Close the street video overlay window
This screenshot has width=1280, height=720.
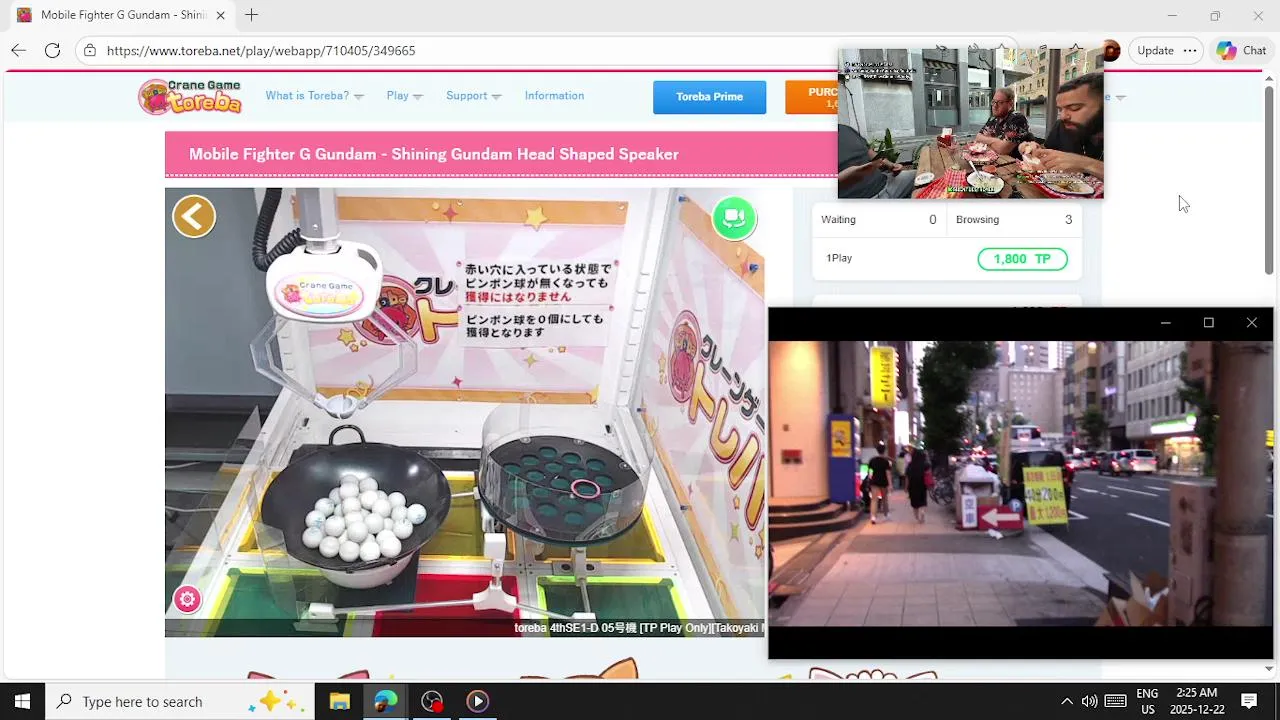coord(1252,322)
